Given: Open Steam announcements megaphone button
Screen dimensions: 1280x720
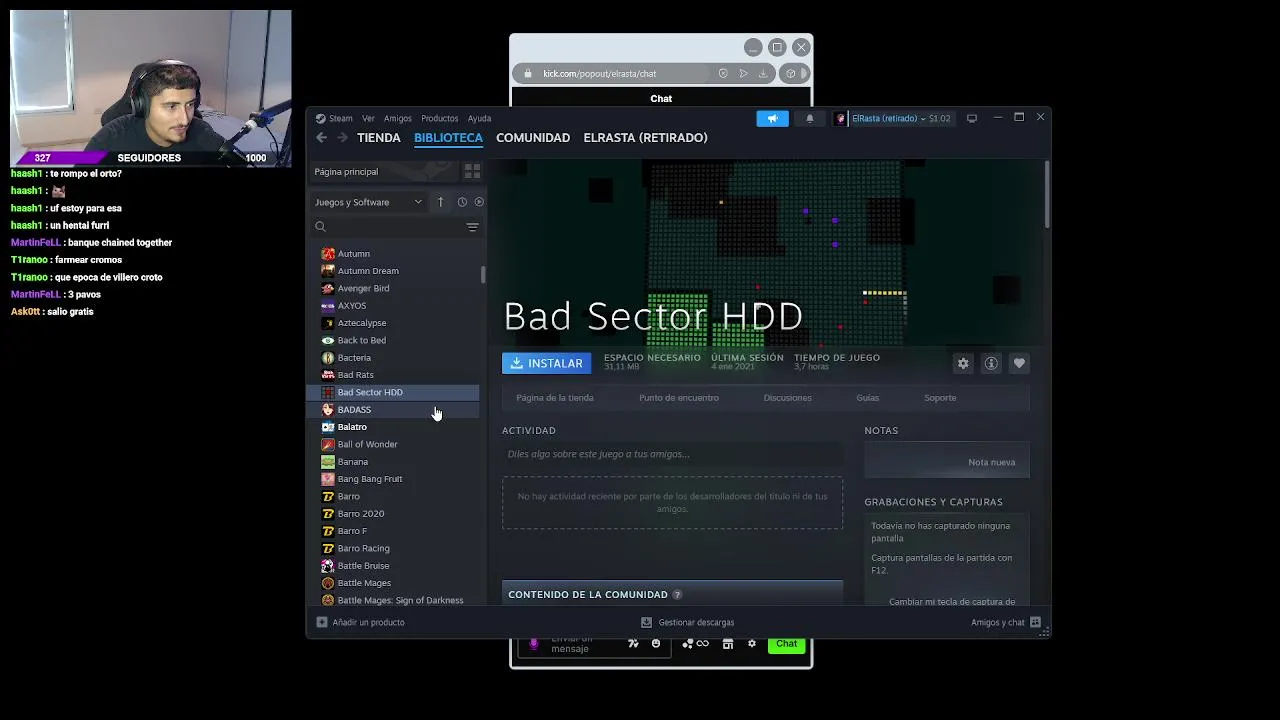Looking at the screenshot, I should tap(772, 118).
